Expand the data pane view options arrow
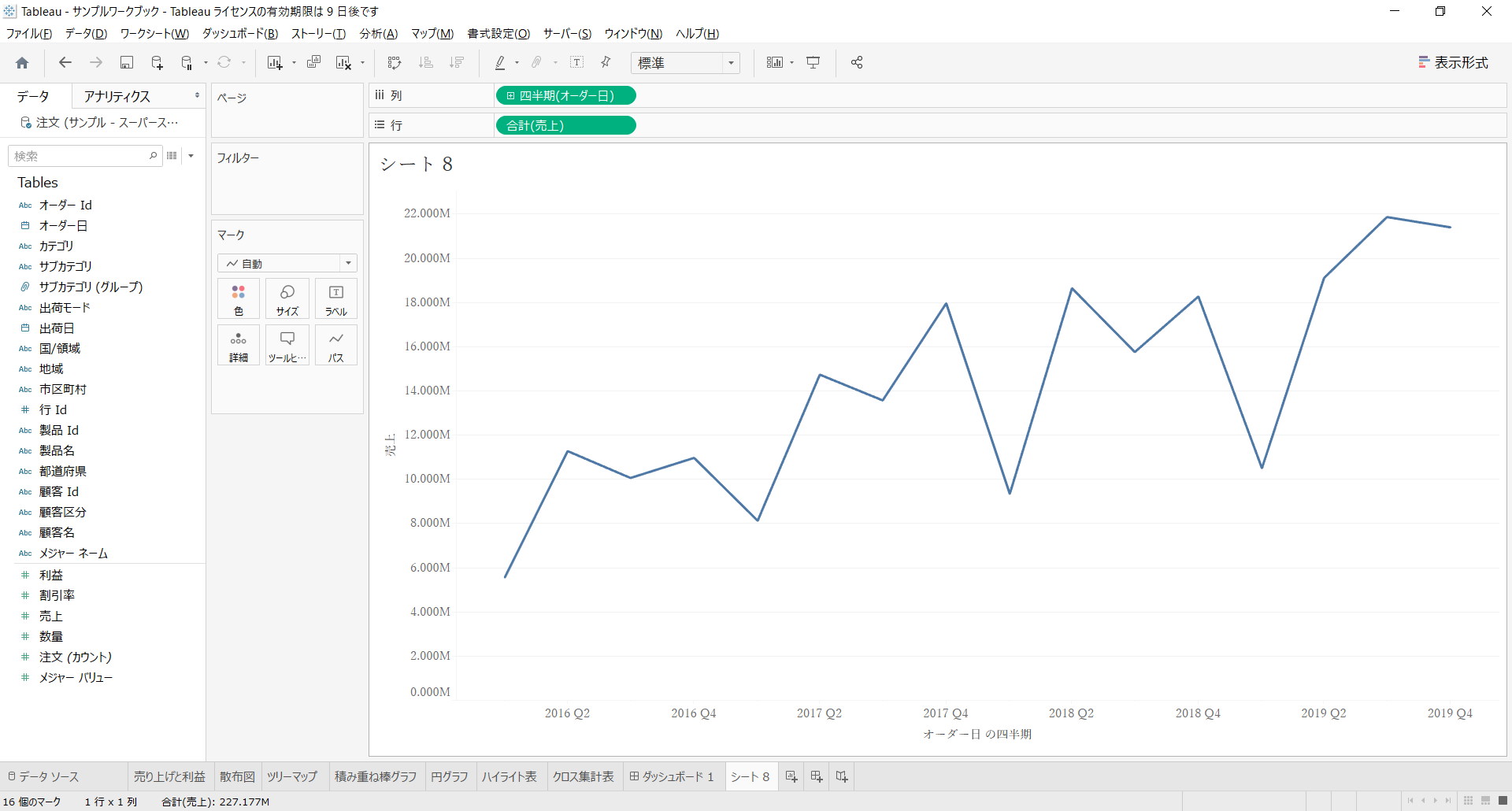1512x811 pixels. [191, 156]
